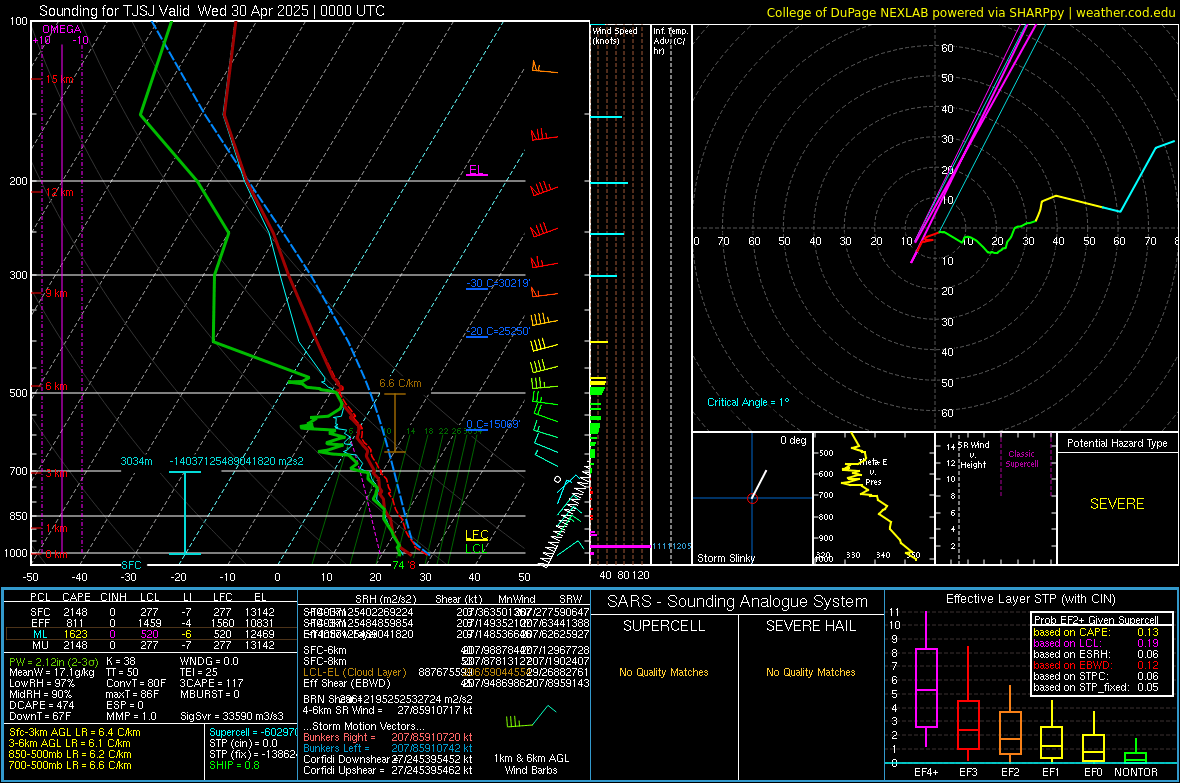Screen dimensions: 1180x783
Task: Click the College of DuPage NEXLAB credit text
Action: click(x=971, y=12)
